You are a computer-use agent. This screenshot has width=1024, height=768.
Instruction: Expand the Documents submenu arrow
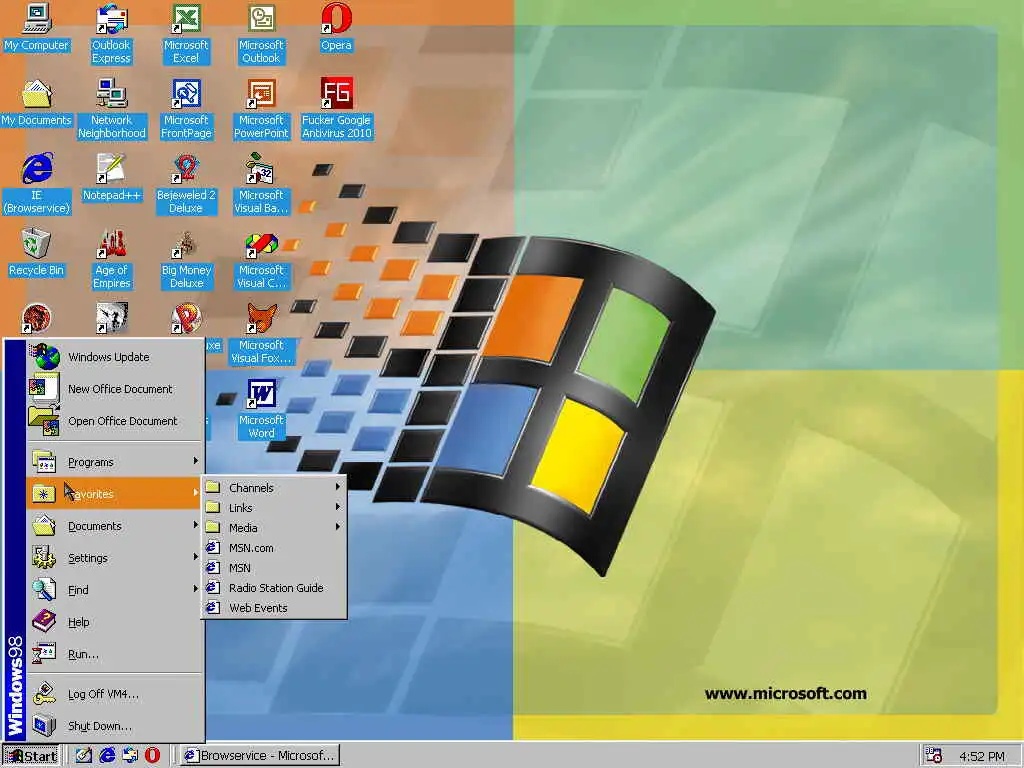195,525
